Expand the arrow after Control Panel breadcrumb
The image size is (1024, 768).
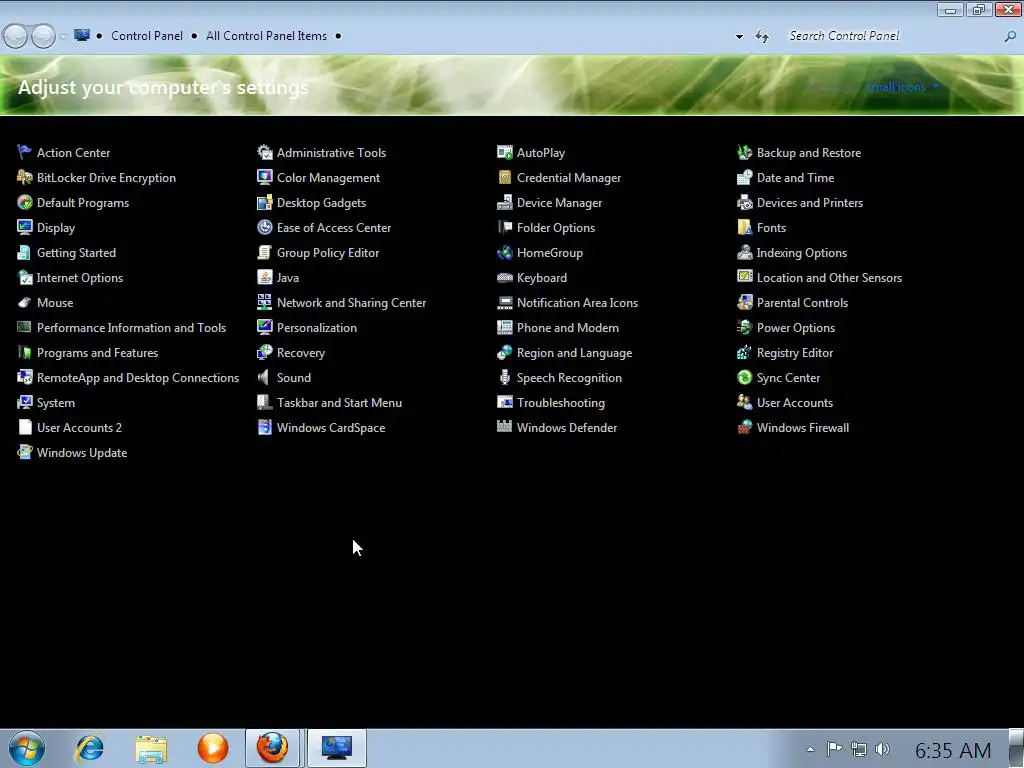194,36
